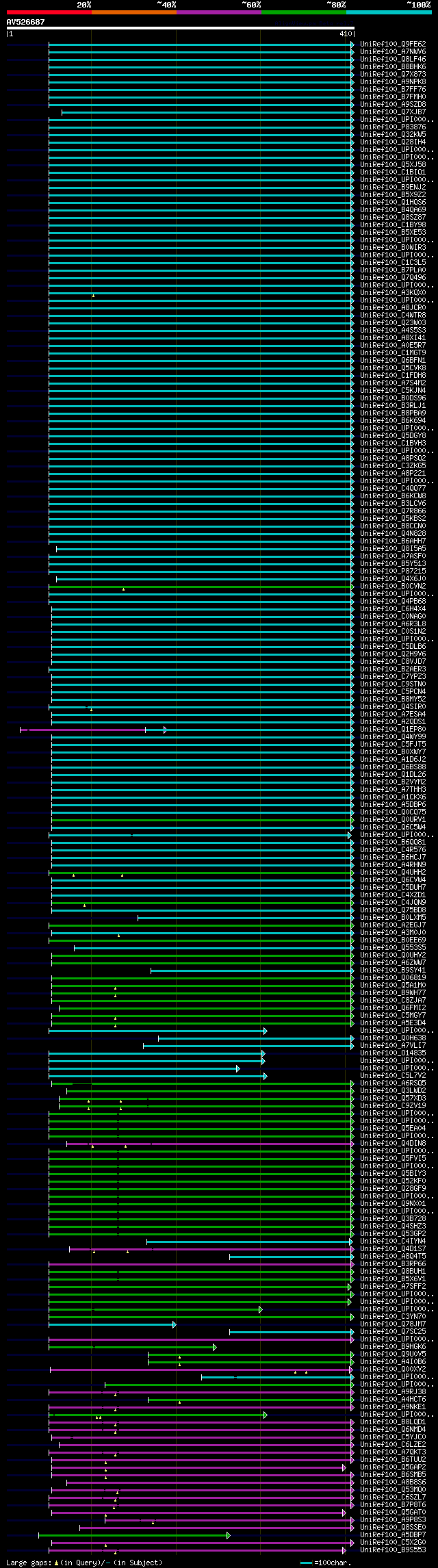Image resolution: width=438 pixels, height=1568 pixels.
Task: Select hit label UniRef100_Q4DIN8
Action: [393, 1144]
